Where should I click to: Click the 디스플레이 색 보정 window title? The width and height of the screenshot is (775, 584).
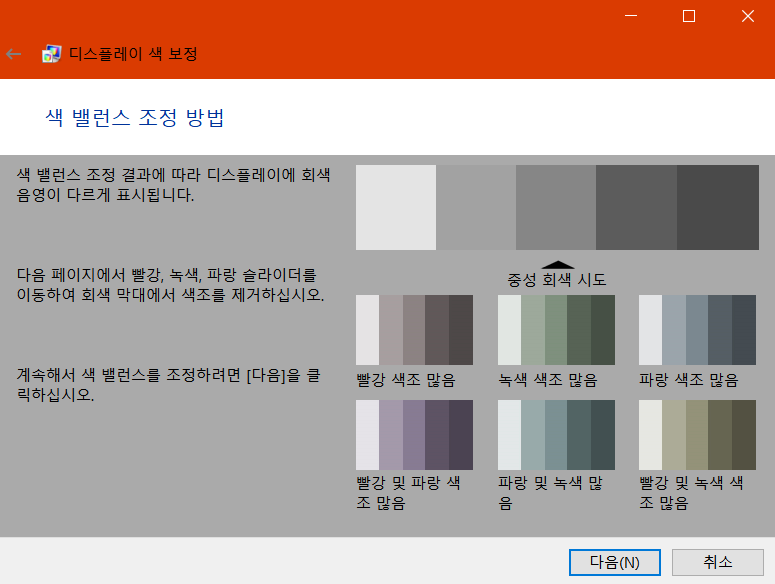click(133, 54)
